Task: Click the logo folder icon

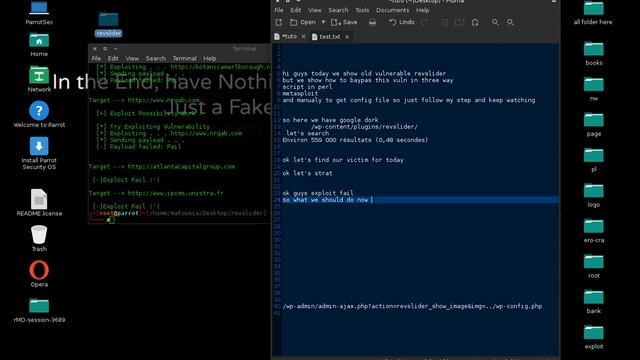Action: (593, 195)
